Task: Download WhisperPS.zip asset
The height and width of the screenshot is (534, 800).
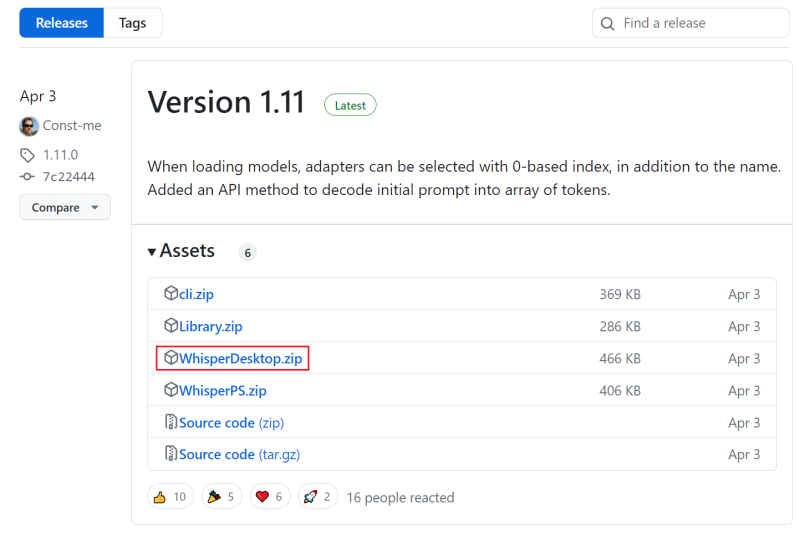Action: (222, 390)
